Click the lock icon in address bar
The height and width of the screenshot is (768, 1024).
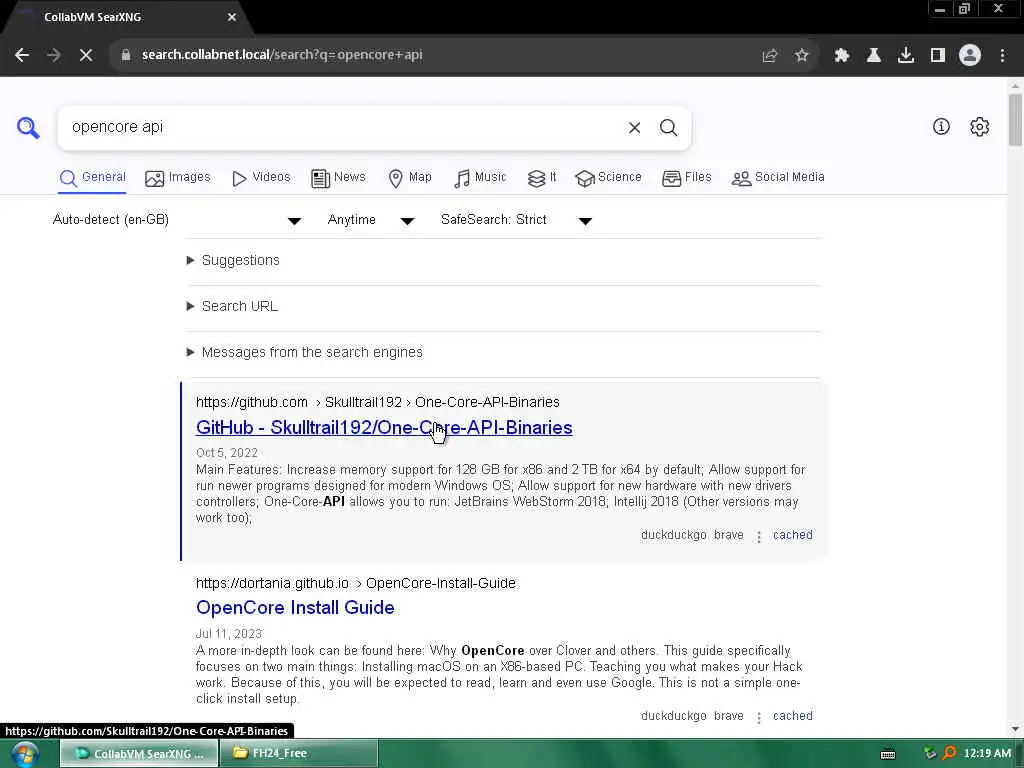126,56
